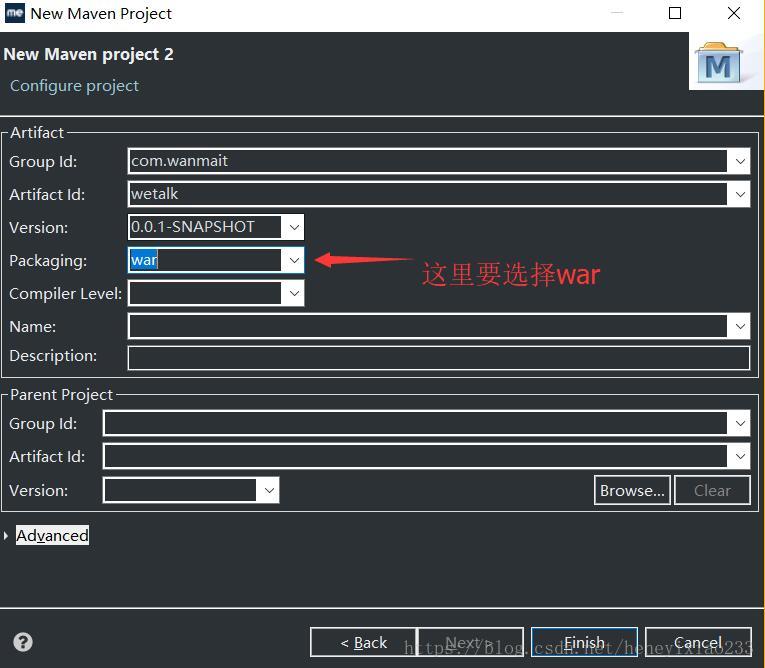This screenshot has width=765, height=668.
Task: Click the 'Configure project' subtitle text
Action: coord(75,86)
